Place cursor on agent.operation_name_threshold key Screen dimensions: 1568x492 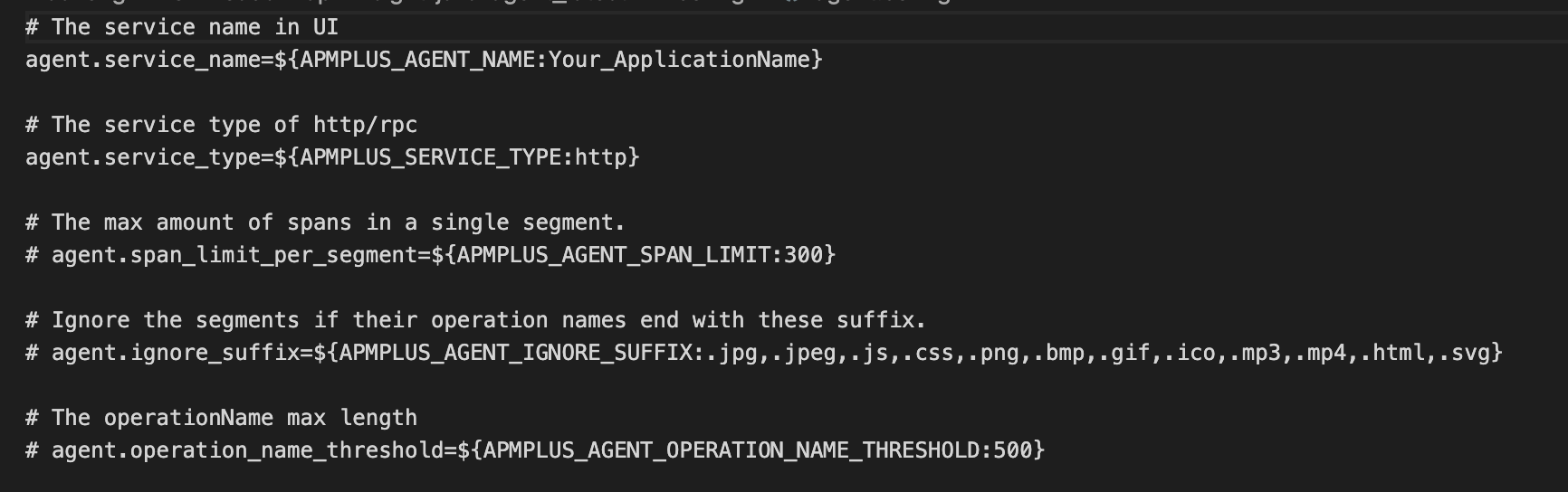point(246,450)
